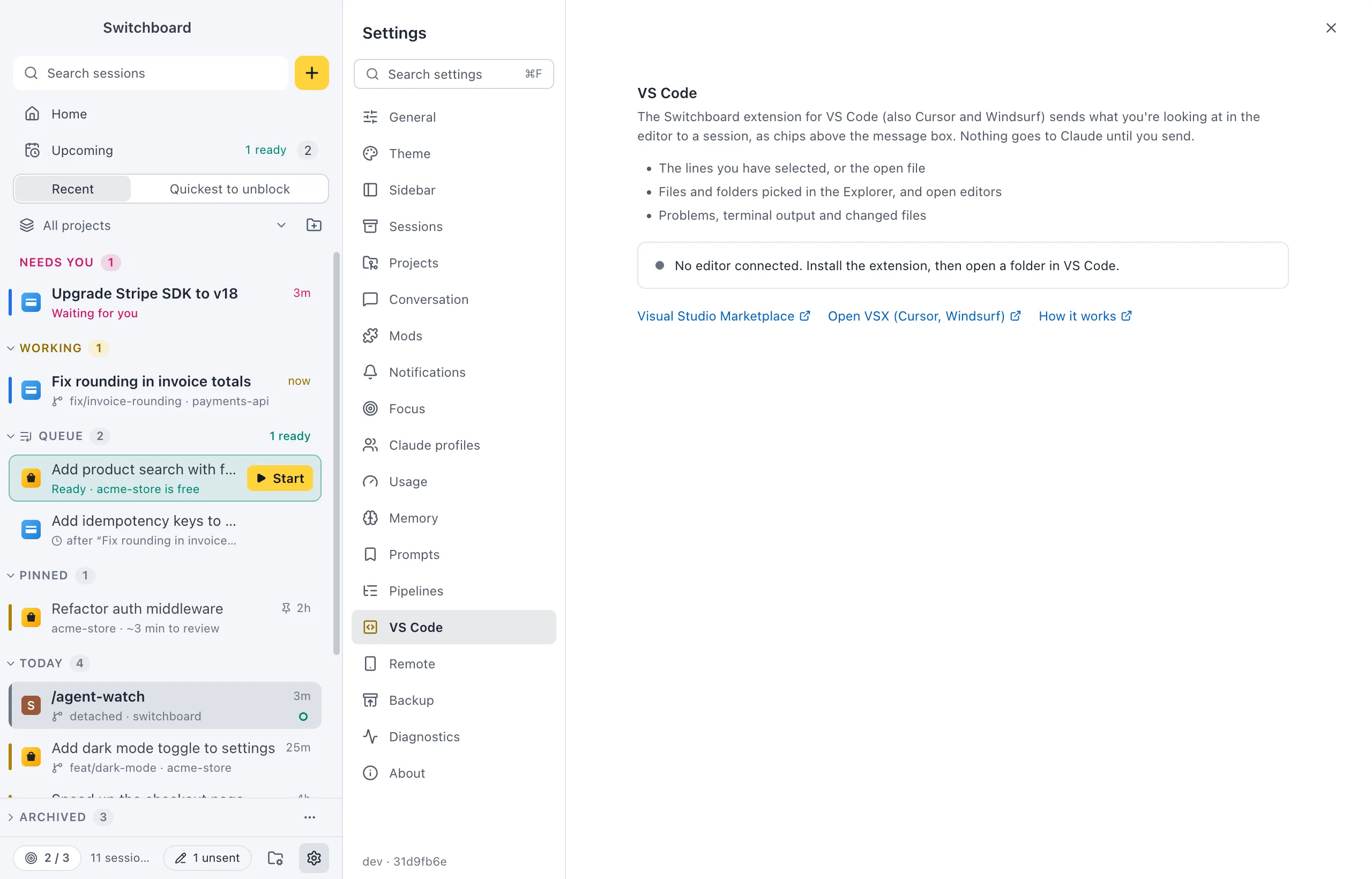
Task: Click the Claude profiles people icon
Action: click(x=370, y=445)
